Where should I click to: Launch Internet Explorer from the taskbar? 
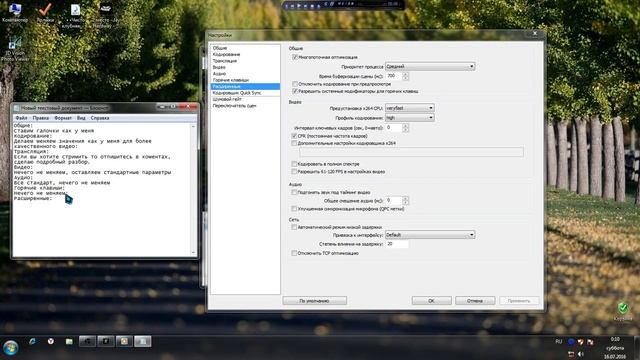[x=32, y=341]
